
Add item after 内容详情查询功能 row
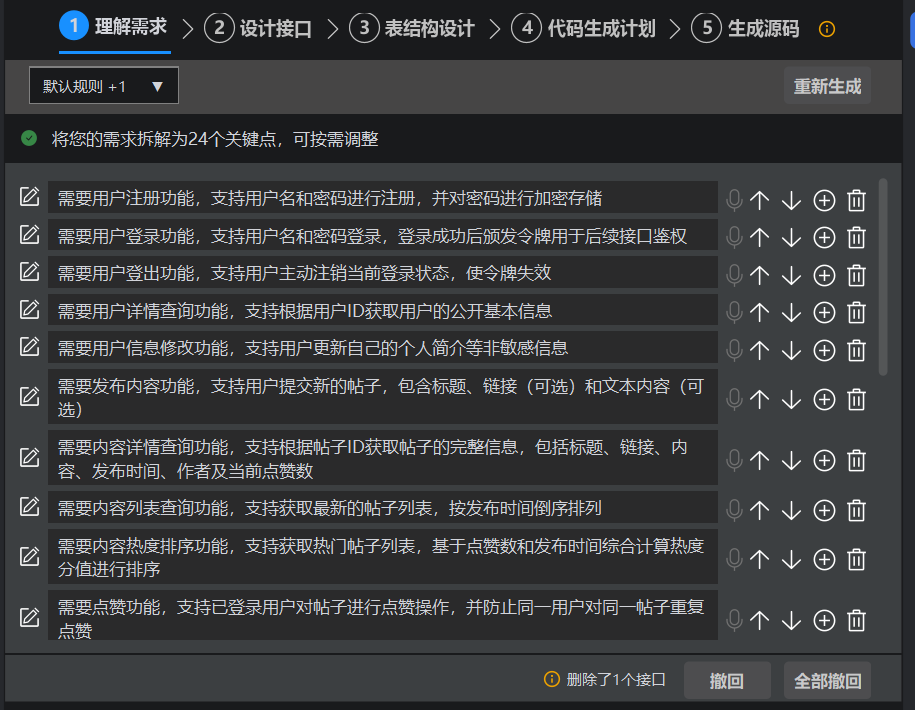click(x=824, y=460)
